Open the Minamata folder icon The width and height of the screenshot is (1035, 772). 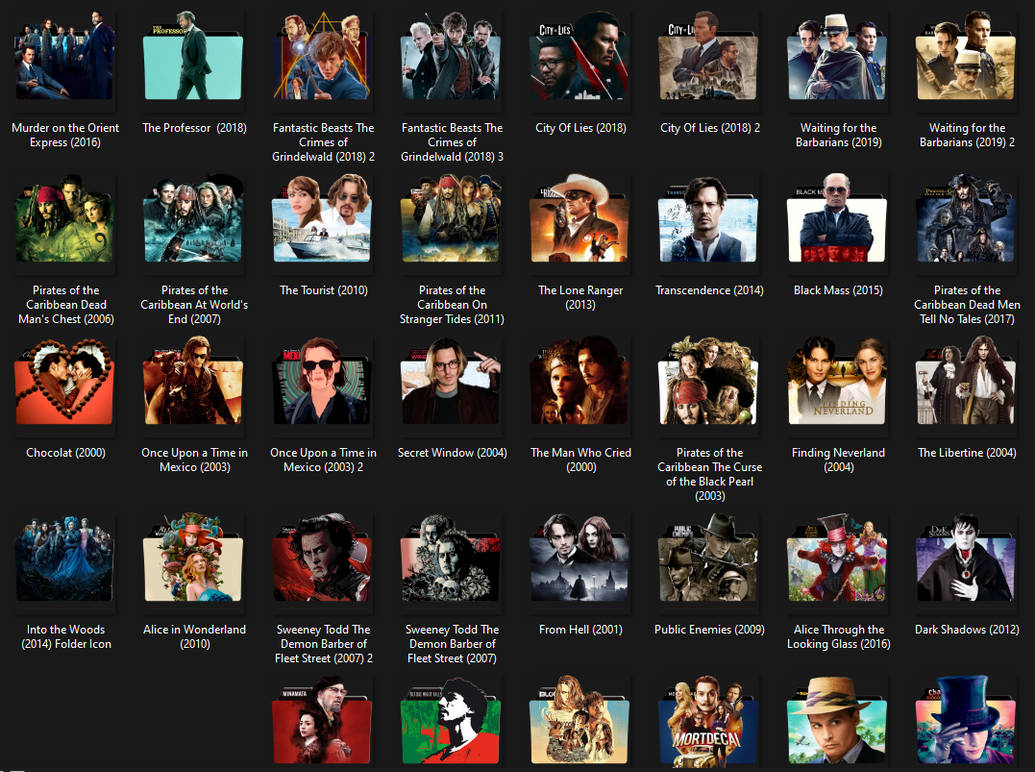click(322, 718)
